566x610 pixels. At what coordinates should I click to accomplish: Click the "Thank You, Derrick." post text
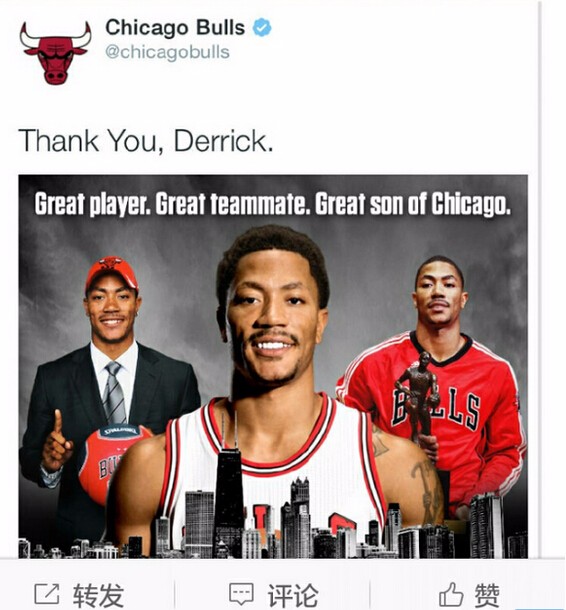(x=145, y=141)
